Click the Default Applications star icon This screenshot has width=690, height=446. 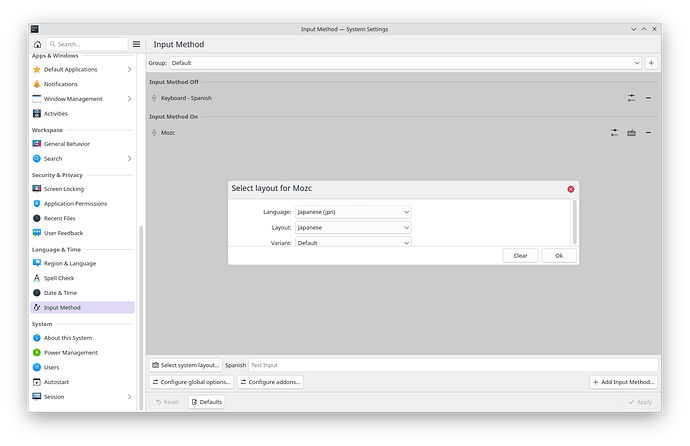click(x=37, y=69)
